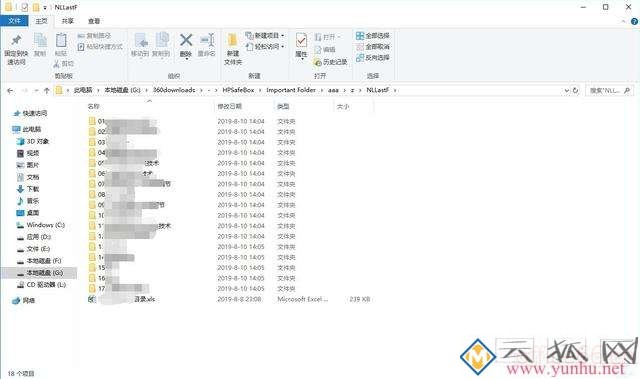Click the Pin to Quick access icon
This screenshot has height=379, width=640.
(x=16, y=40)
